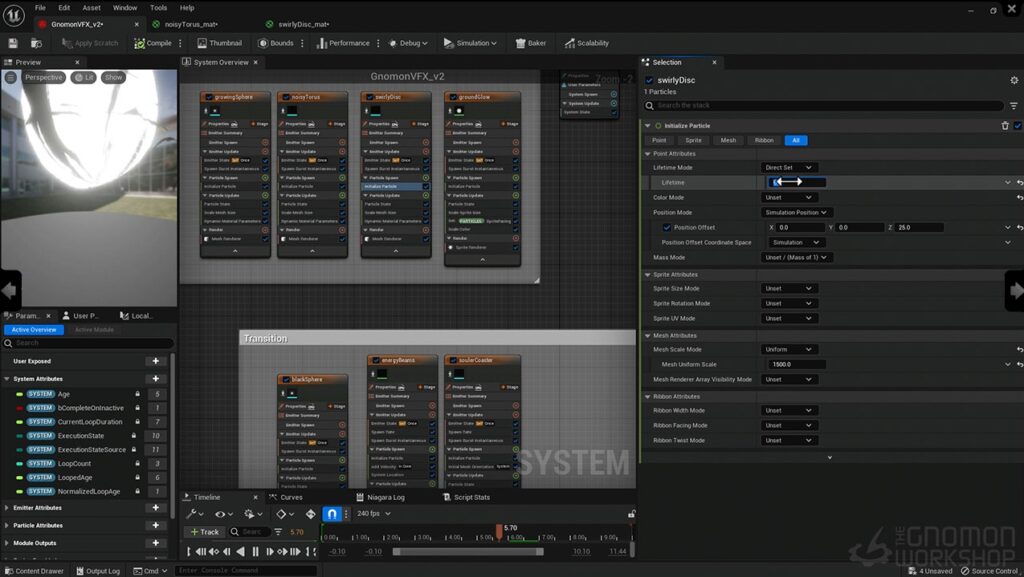The height and width of the screenshot is (577, 1024).
Task: Click the Compile toolbar button
Action: coord(153,43)
